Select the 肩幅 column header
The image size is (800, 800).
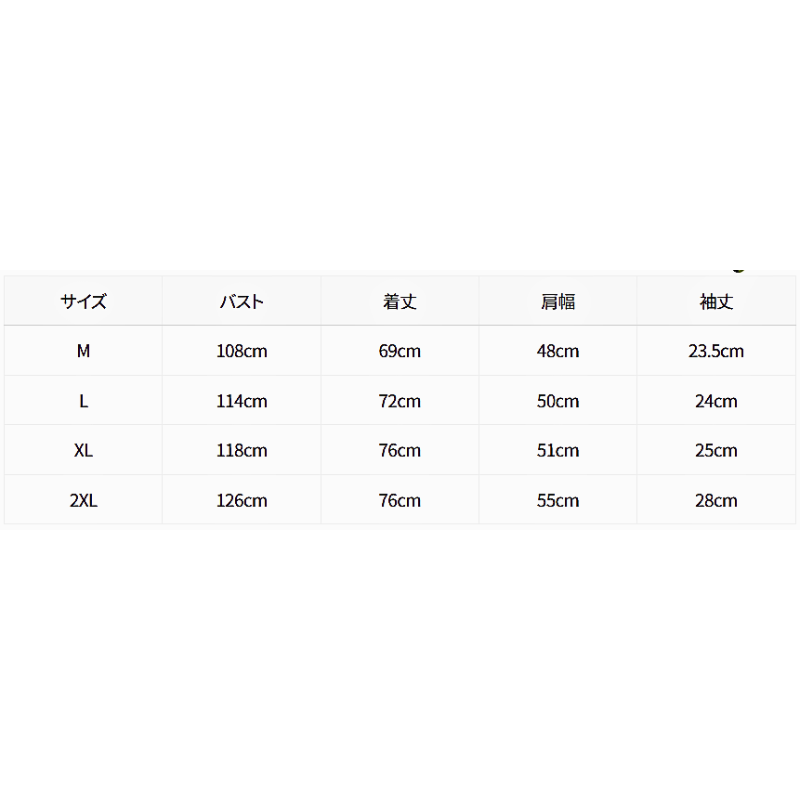point(558,302)
